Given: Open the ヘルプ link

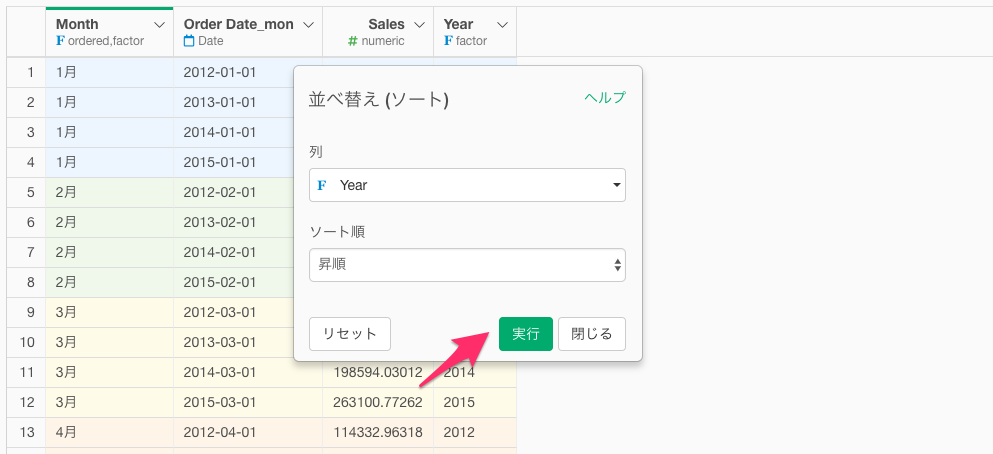Looking at the screenshot, I should point(605,98).
